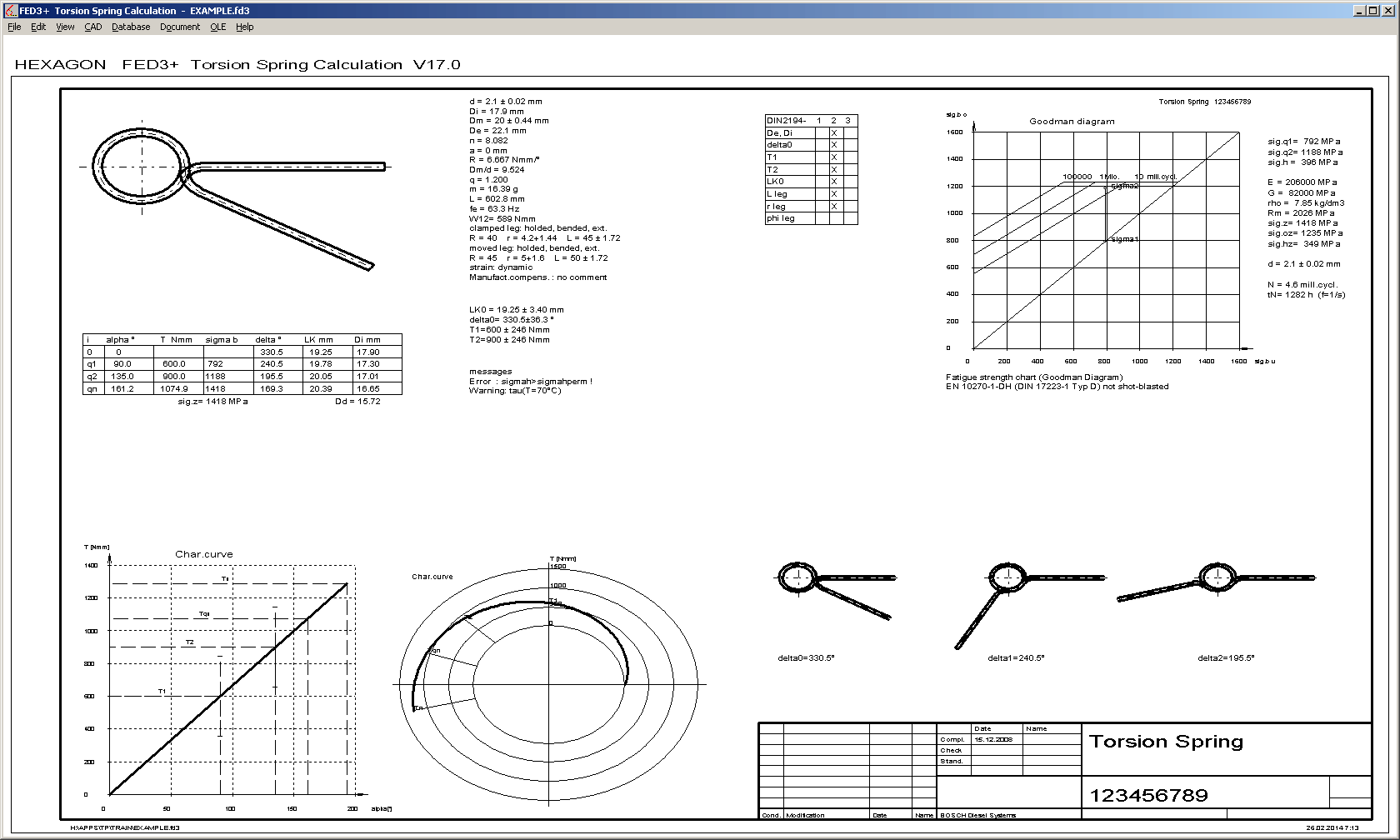Maximize the FED3+ window
Screen dimensions: 1400x840
pos(1373,11)
